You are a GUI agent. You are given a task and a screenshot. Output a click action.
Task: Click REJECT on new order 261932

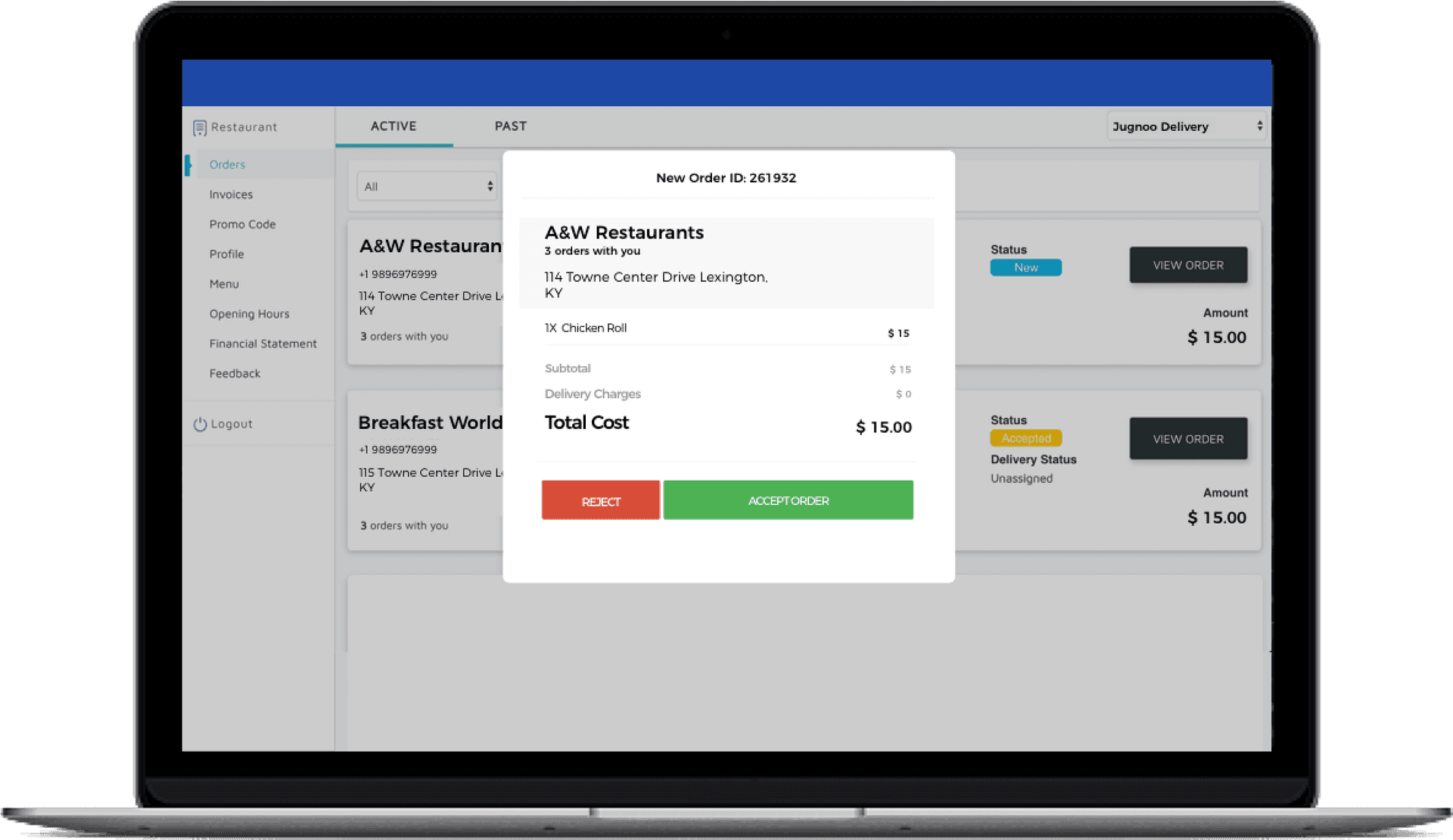tap(600, 500)
